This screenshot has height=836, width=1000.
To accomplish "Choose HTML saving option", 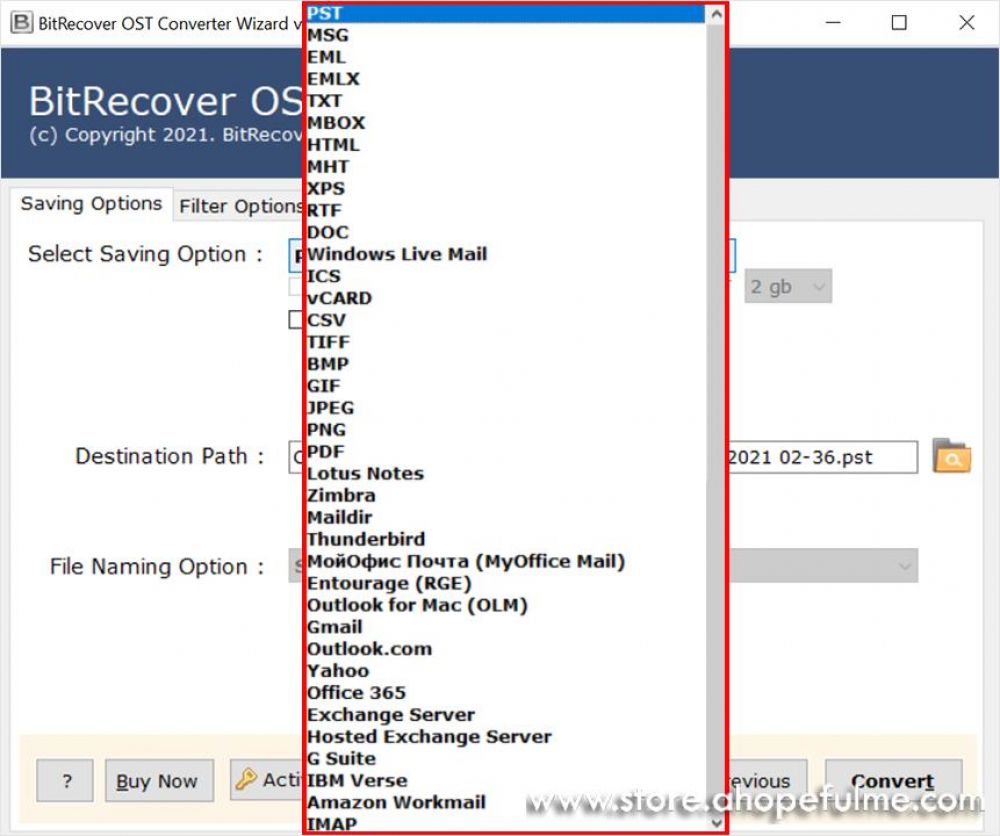I will click(x=506, y=145).
